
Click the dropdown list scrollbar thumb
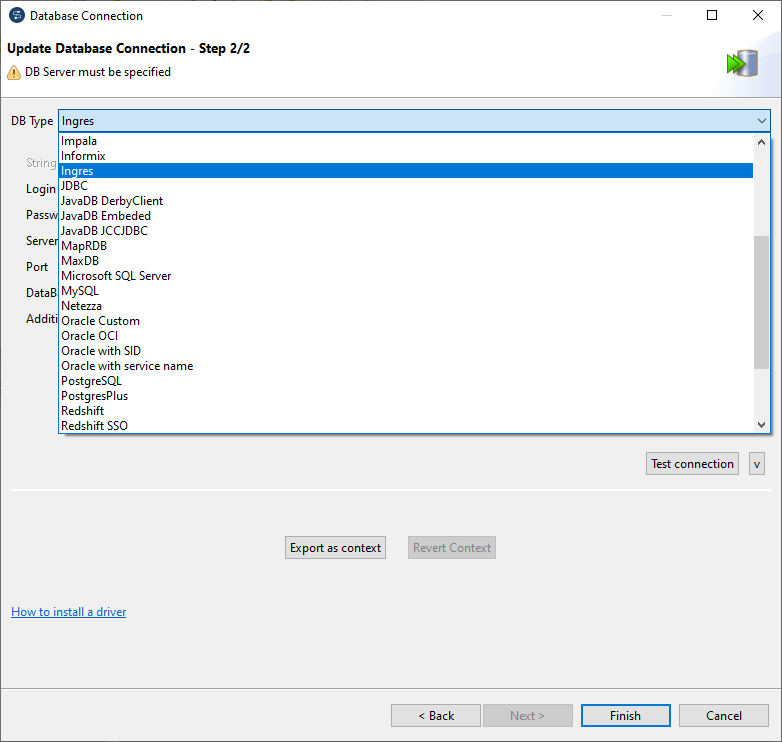(x=761, y=302)
